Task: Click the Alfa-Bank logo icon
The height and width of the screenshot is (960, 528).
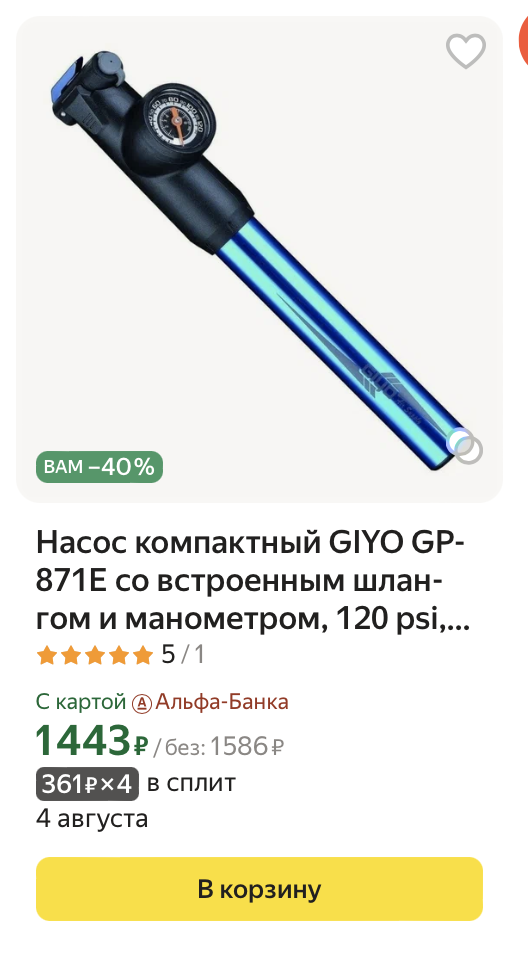Action: (x=141, y=703)
